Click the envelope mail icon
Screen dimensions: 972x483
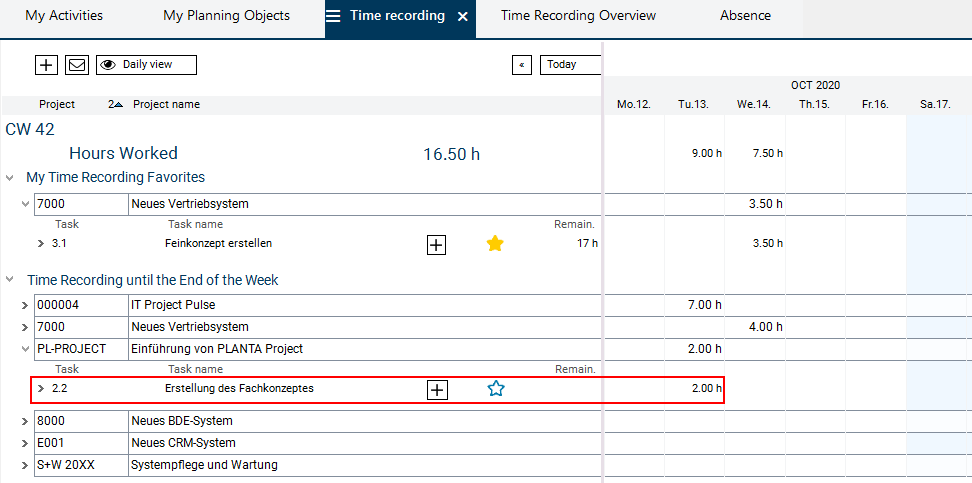pyautogui.click(x=77, y=65)
